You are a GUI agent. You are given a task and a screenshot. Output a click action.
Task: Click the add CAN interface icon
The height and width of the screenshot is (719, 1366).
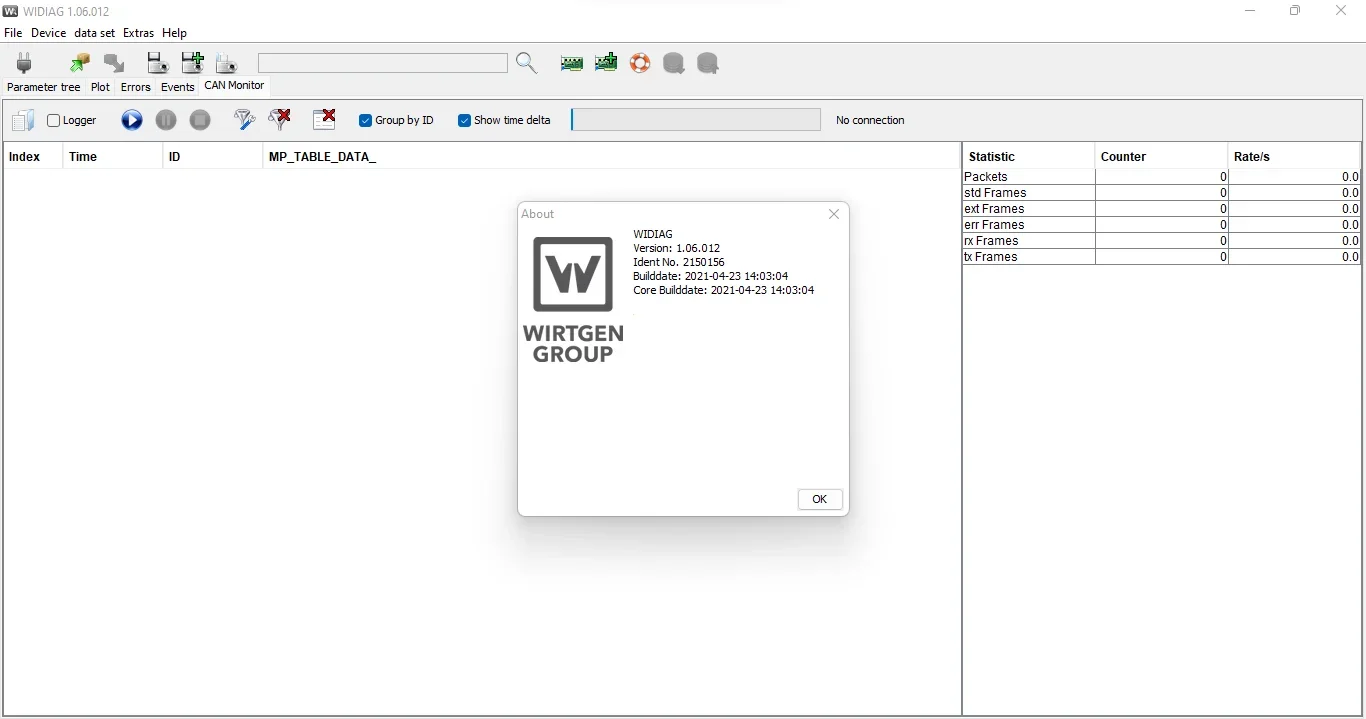point(605,62)
